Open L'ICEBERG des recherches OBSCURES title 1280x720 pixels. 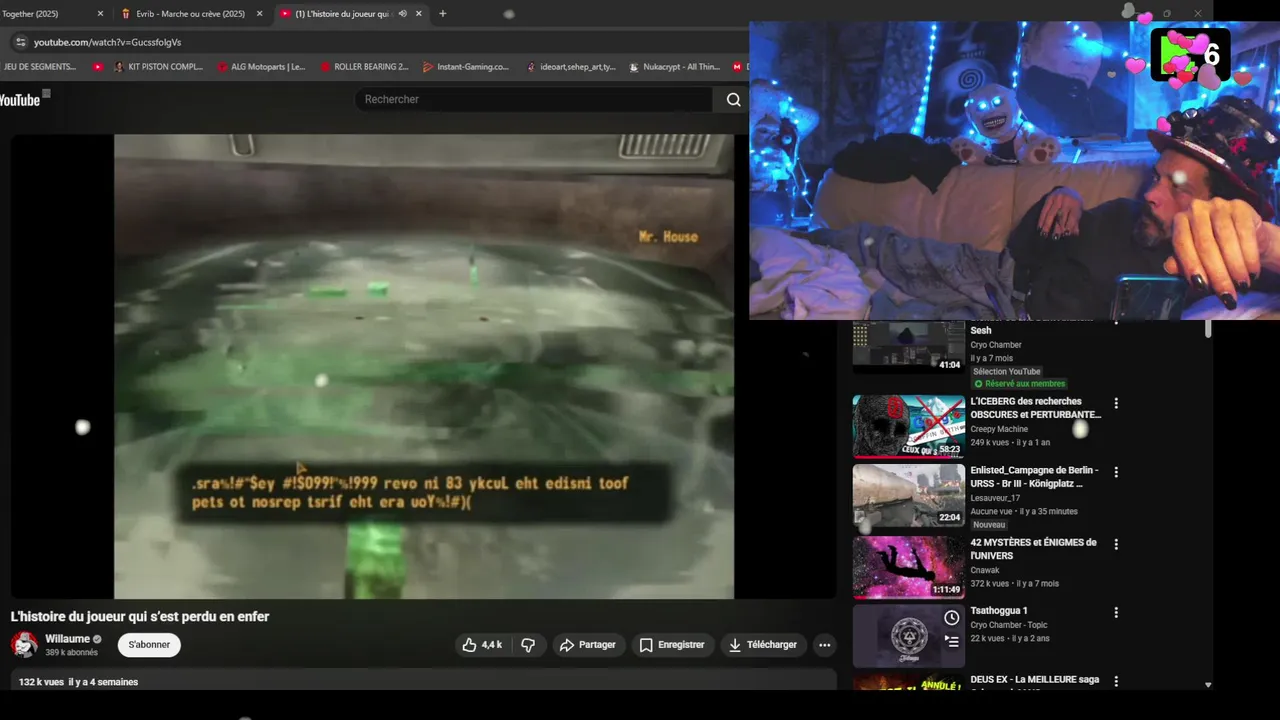1035,408
